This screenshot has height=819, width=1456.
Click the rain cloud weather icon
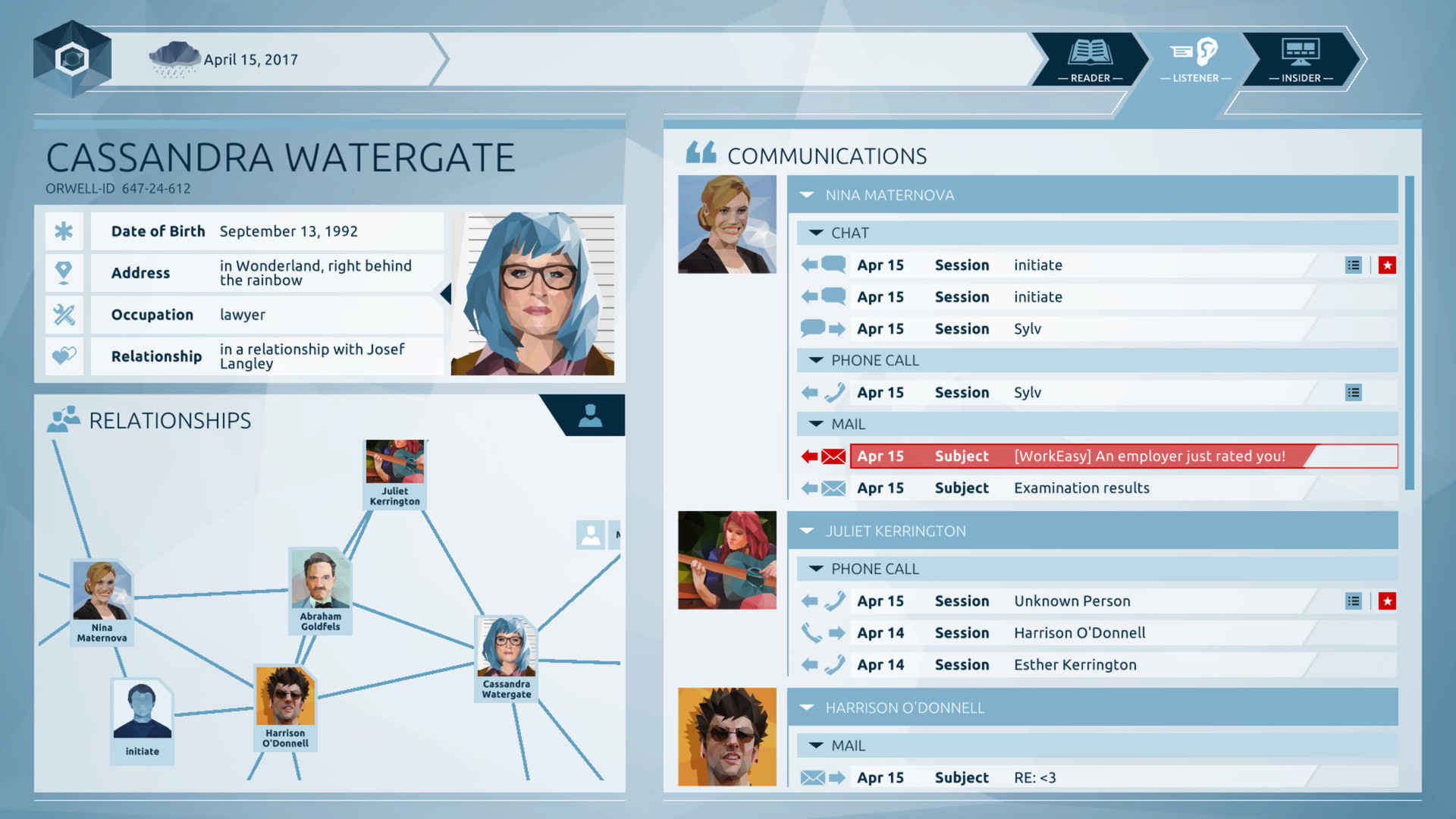click(175, 56)
